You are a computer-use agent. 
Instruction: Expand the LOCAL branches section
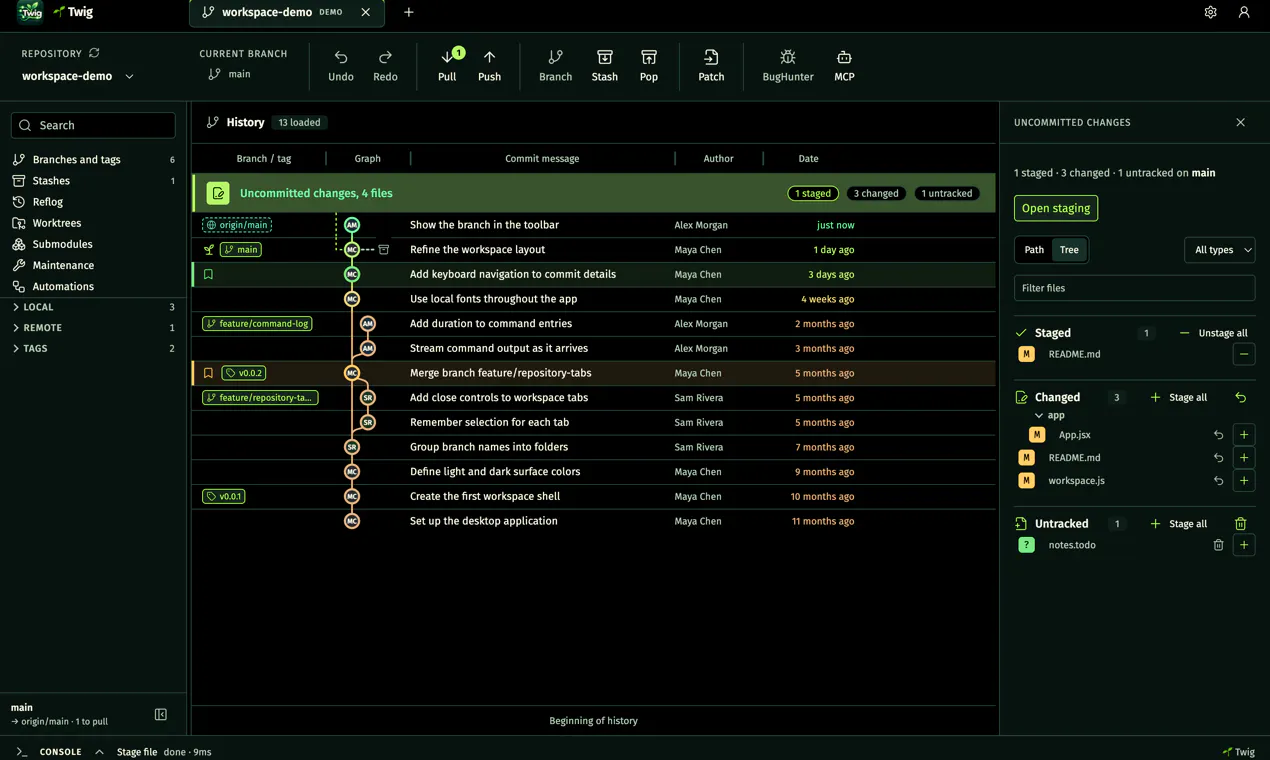pyautogui.click(x=93, y=307)
